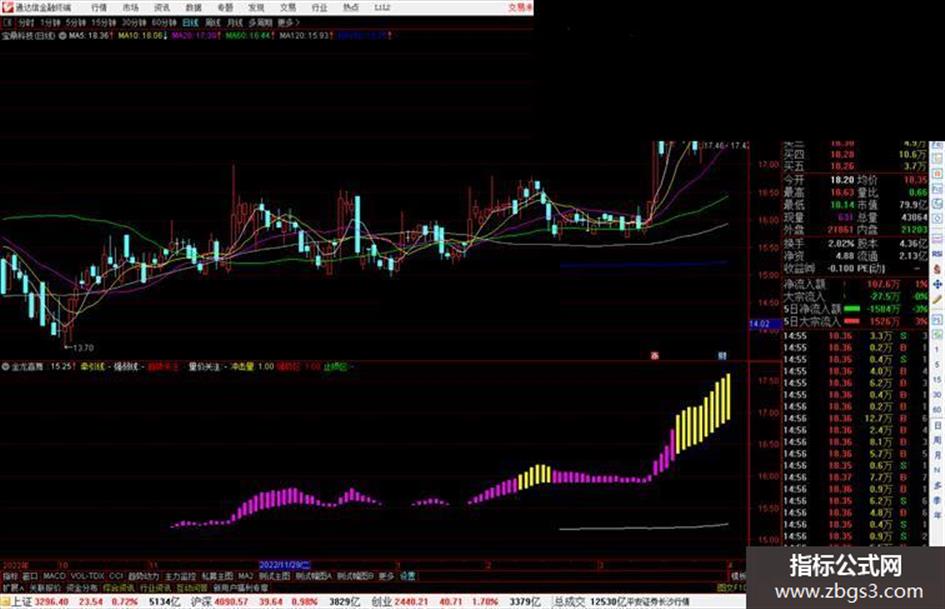Select the 月线 period tab
Image resolution: width=945 pixels, height=609 pixels.
coord(234,22)
